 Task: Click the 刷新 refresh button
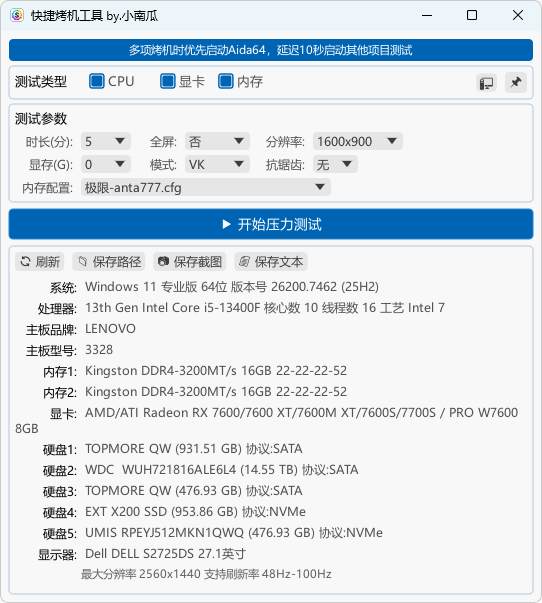click(x=40, y=262)
